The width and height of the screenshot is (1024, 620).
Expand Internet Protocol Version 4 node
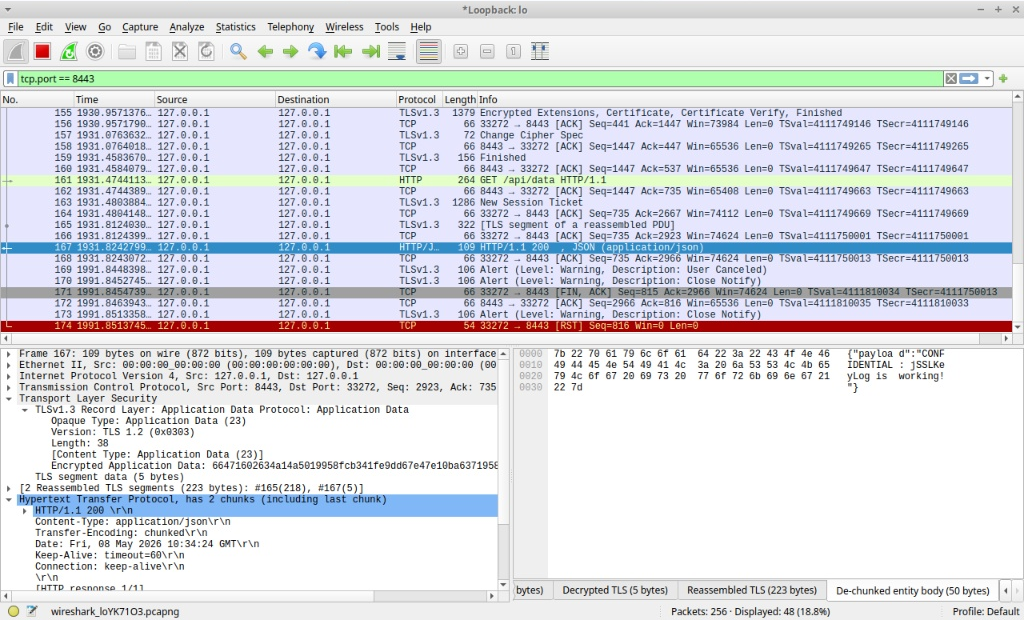click(x=8, y=376)
